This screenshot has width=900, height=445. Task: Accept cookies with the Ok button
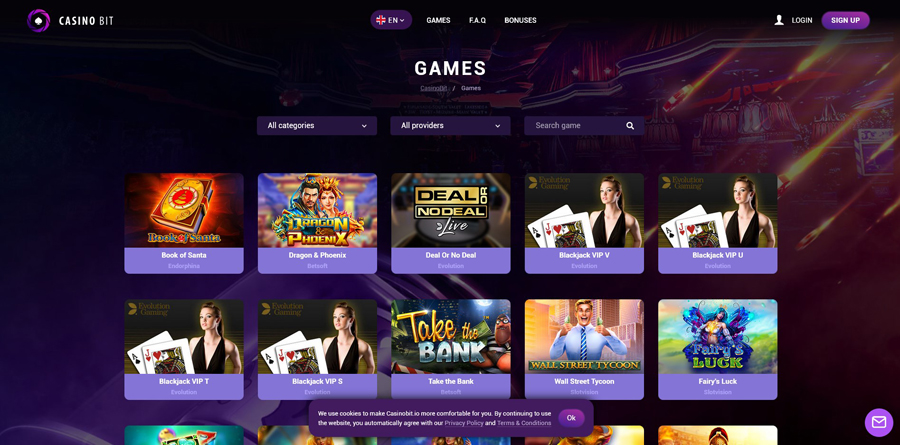(x=571, y=418)
